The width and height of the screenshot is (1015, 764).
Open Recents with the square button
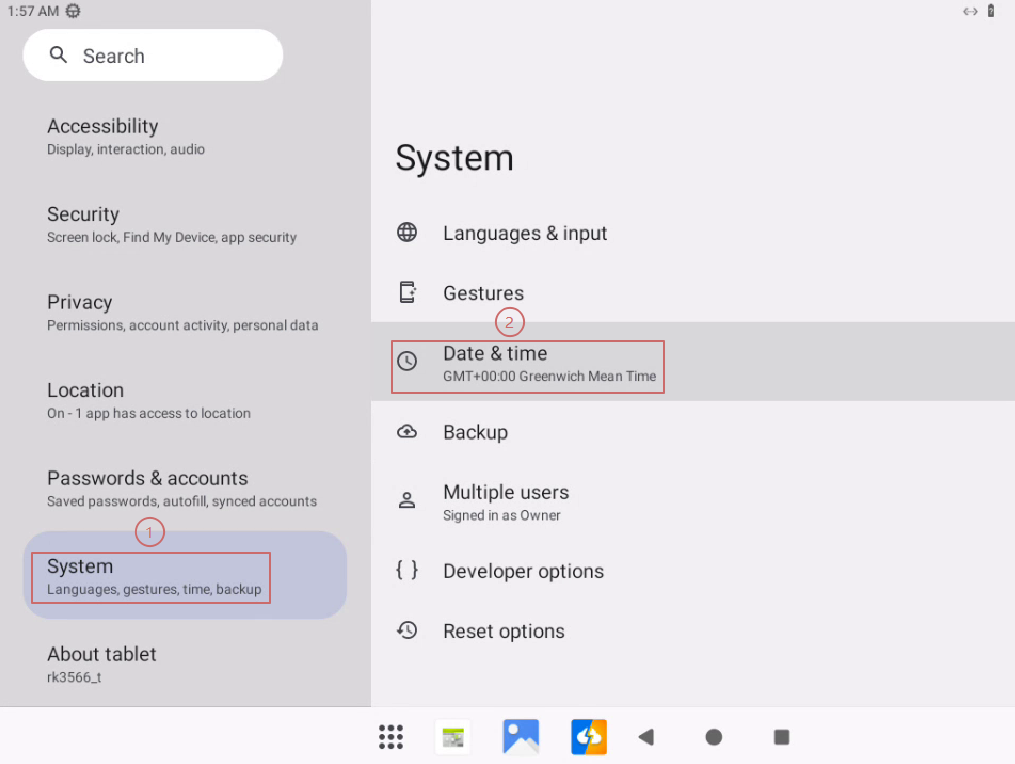pos(781,737)
